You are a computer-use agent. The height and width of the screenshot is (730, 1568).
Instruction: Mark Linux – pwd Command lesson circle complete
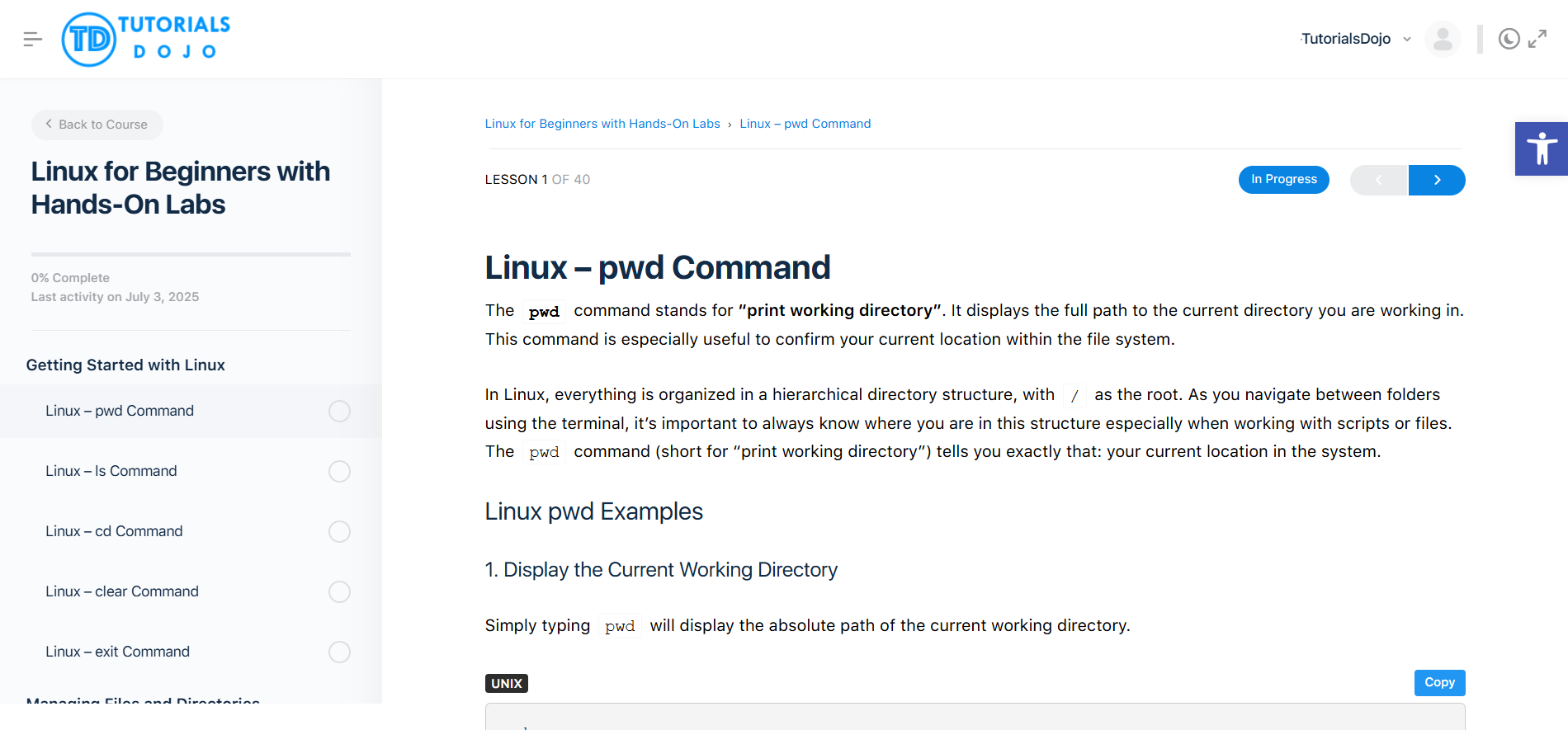coord(339,411)
